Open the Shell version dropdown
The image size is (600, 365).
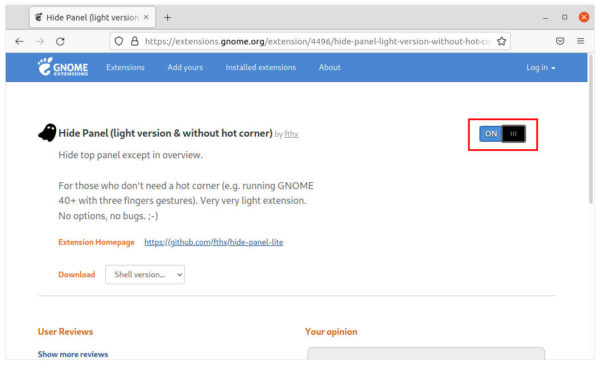tap(145, 274)
